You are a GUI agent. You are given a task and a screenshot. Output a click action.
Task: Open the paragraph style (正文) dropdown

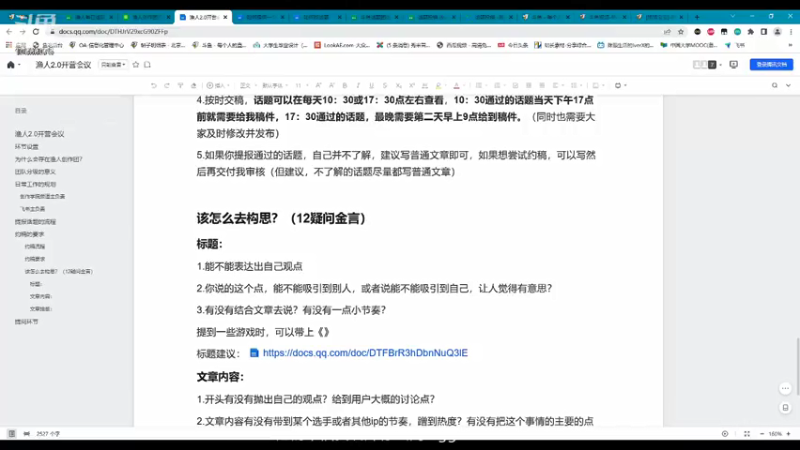(247, 86)
